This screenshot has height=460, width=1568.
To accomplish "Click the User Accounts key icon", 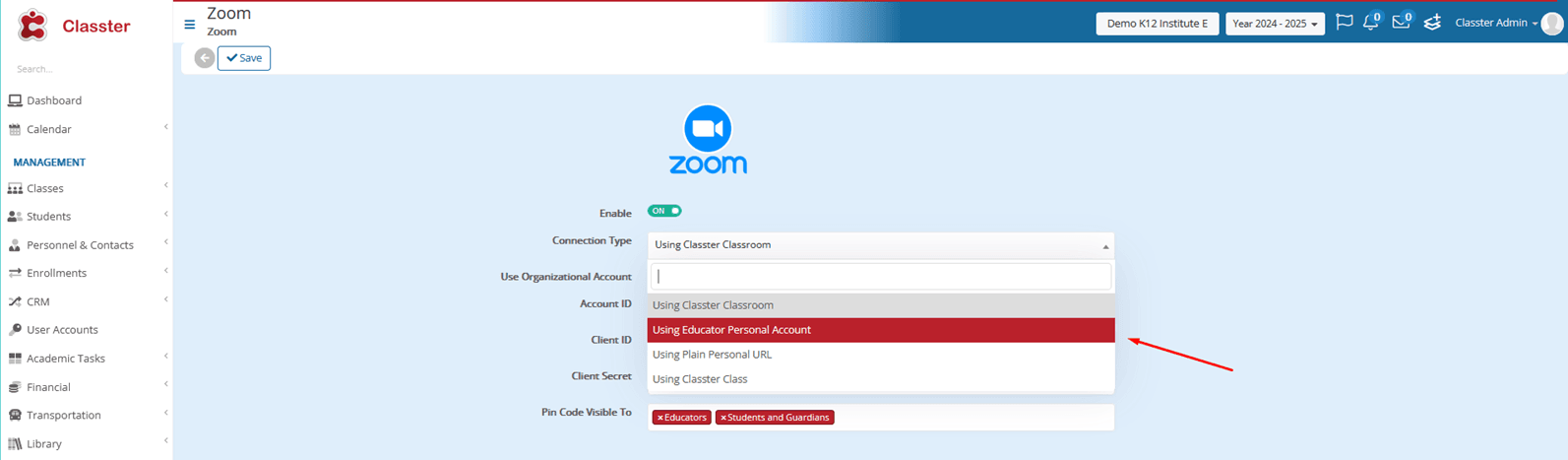I will (15, 330).
